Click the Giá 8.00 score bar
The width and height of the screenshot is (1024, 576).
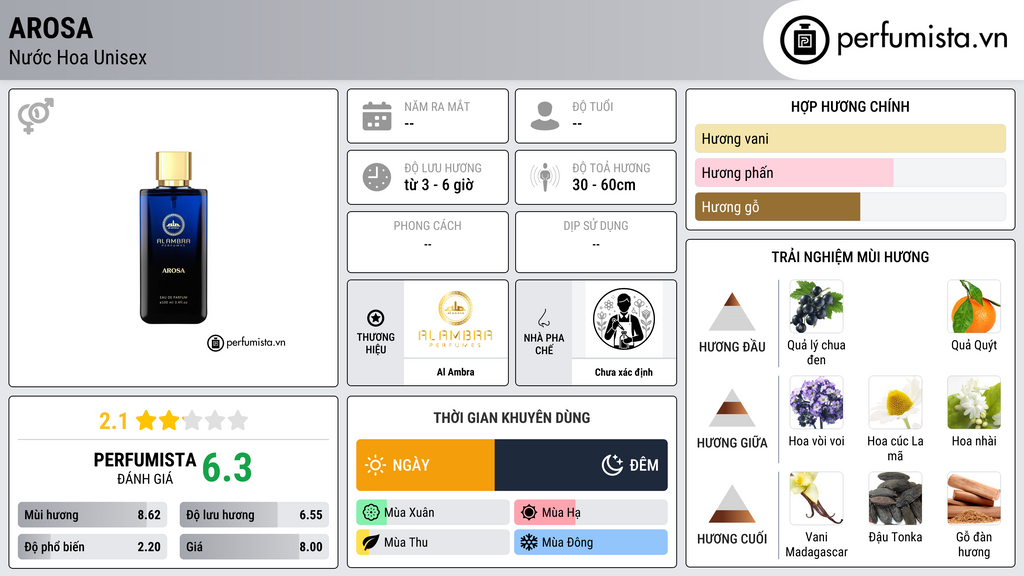tap(254, 547)
